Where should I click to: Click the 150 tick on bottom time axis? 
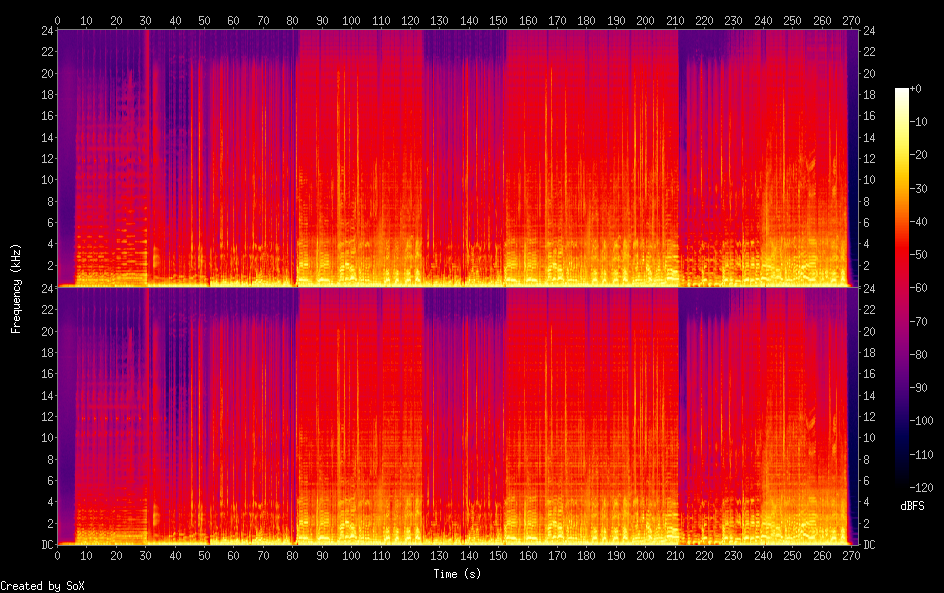498,555
